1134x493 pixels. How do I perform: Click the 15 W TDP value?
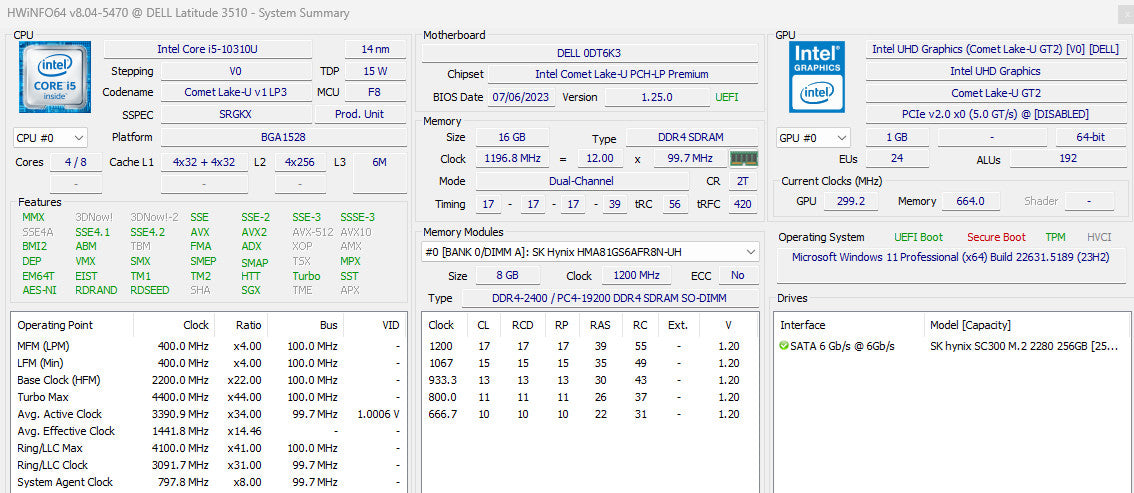click(x=375, y=71)
